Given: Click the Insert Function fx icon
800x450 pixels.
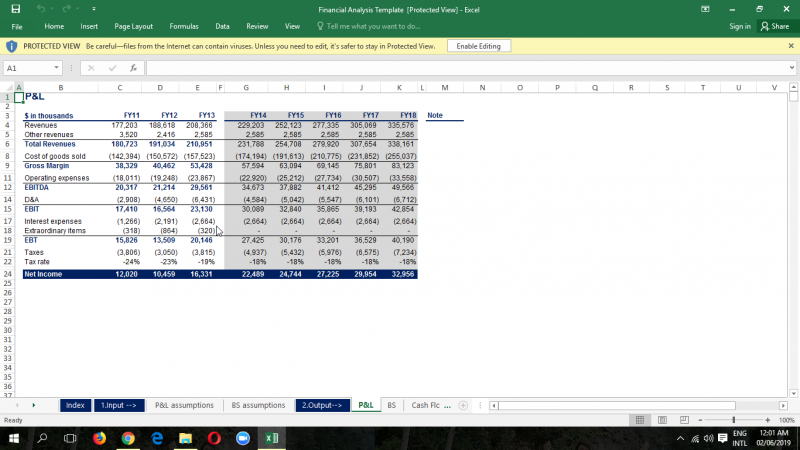Looking at the screenshot, I should point(133,68).
